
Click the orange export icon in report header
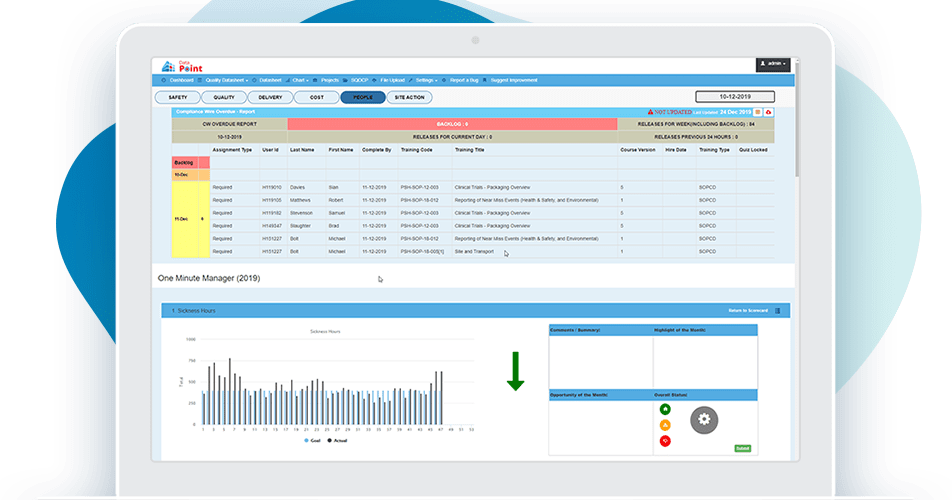point(758,112)
